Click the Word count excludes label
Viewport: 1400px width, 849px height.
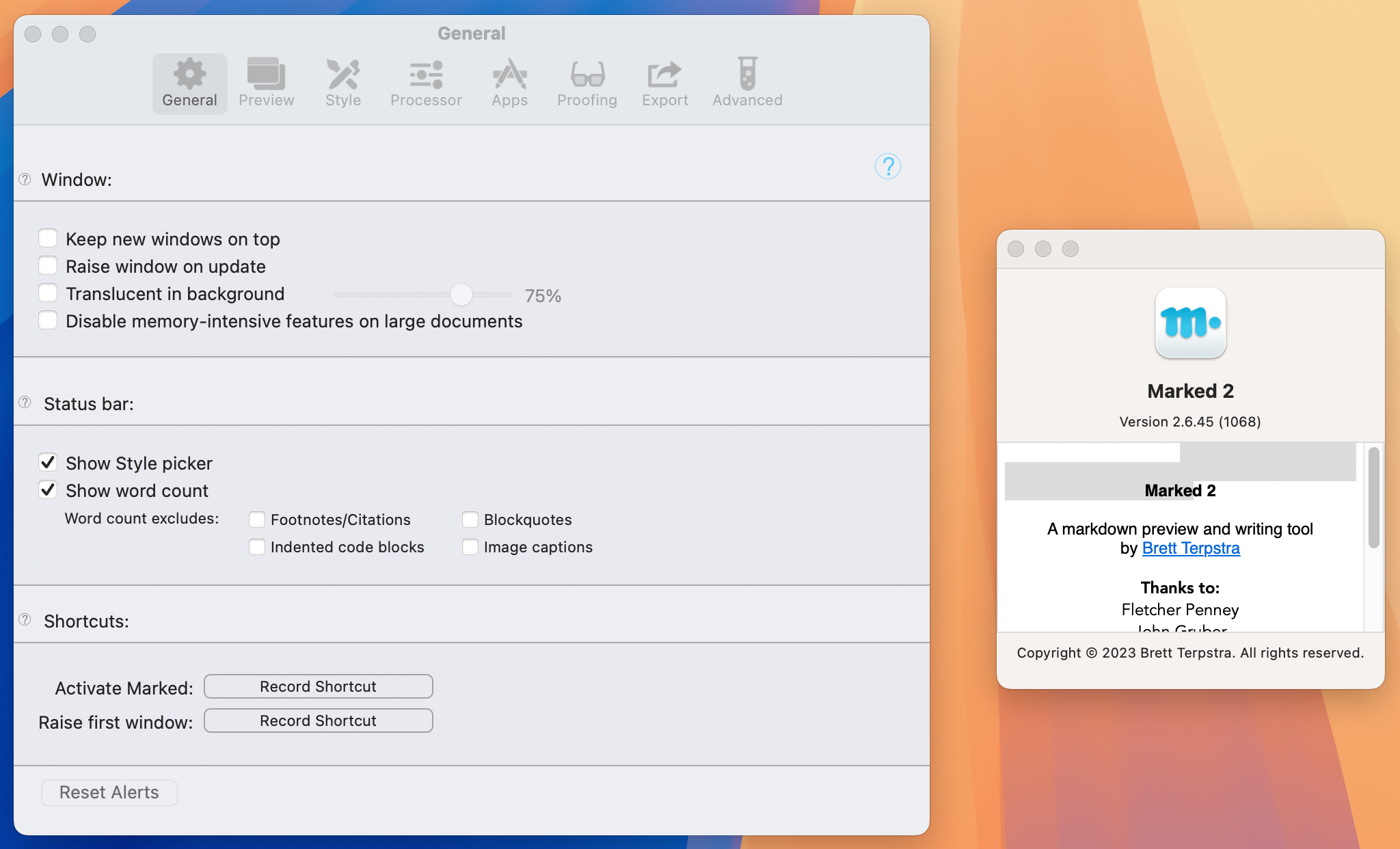click(142, 518)
